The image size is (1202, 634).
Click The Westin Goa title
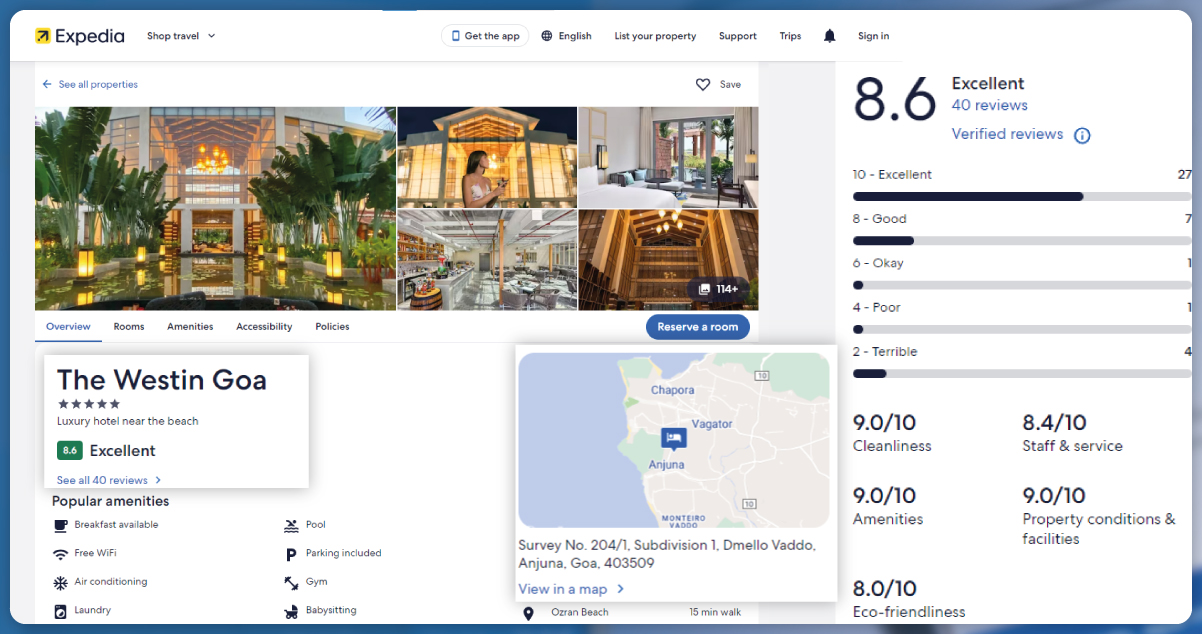(x=162, y=380)
